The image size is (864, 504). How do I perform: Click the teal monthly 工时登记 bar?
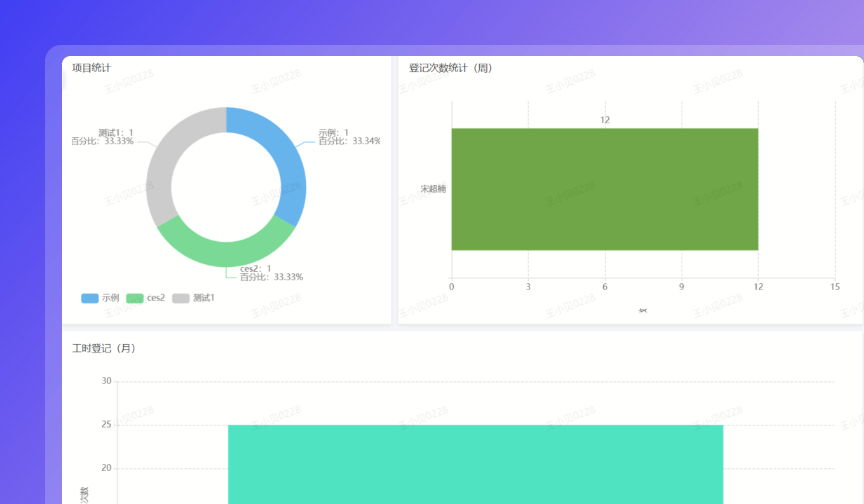tap(476, 464)
